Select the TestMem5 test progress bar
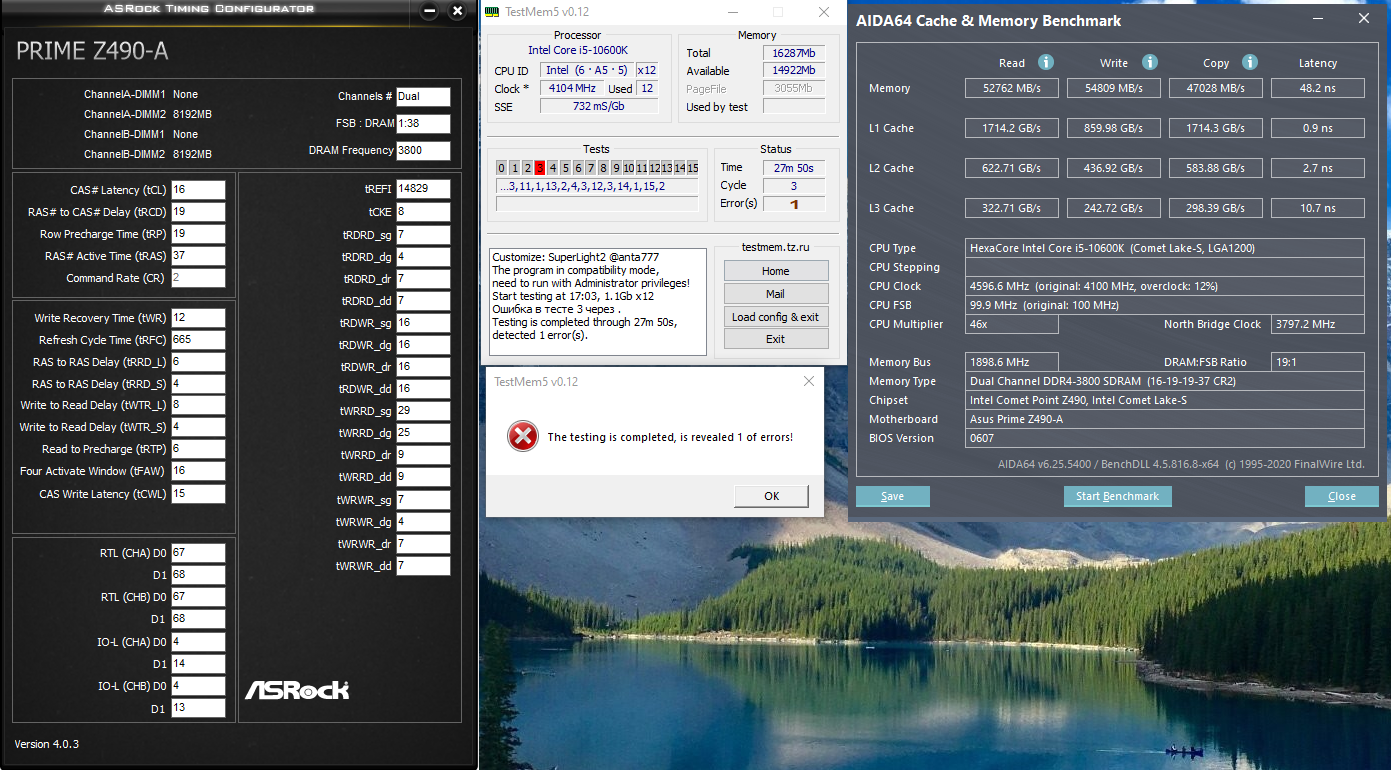This screenshot has height=770, width=1391. [597, 204]
